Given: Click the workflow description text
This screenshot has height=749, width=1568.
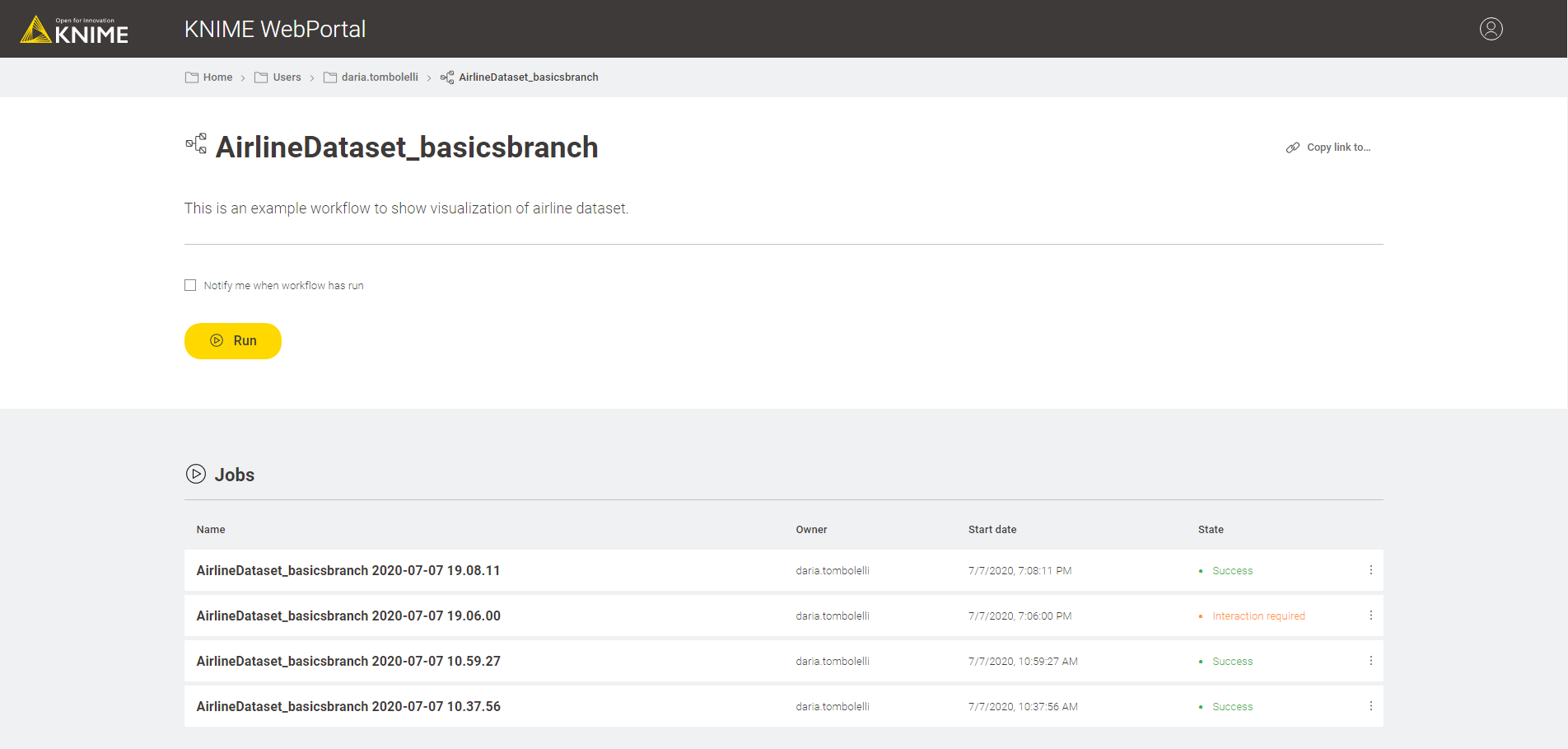Looking at the screenshot, I should tap(406, 208).
